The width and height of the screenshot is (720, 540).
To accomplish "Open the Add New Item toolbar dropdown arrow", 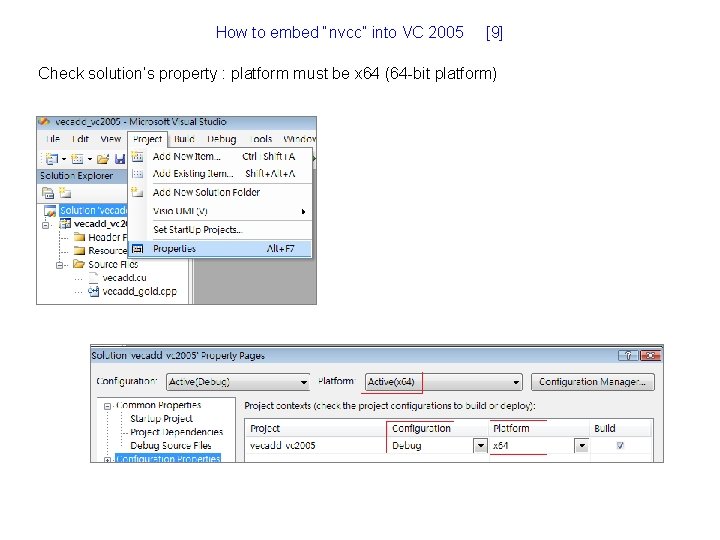I will point(90,159).
